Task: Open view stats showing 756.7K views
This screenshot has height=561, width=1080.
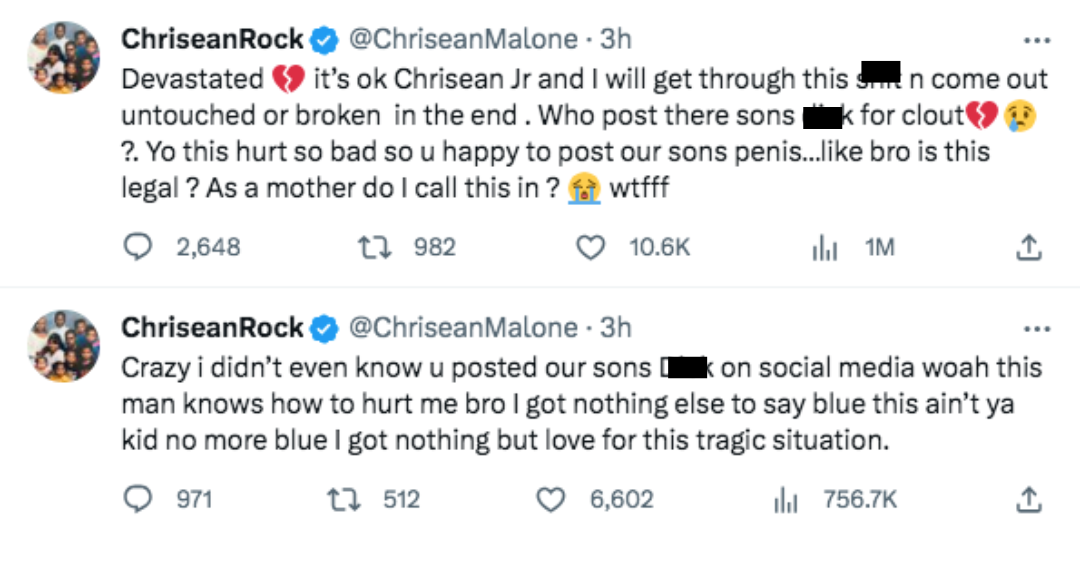Action: tap(785, 499)
